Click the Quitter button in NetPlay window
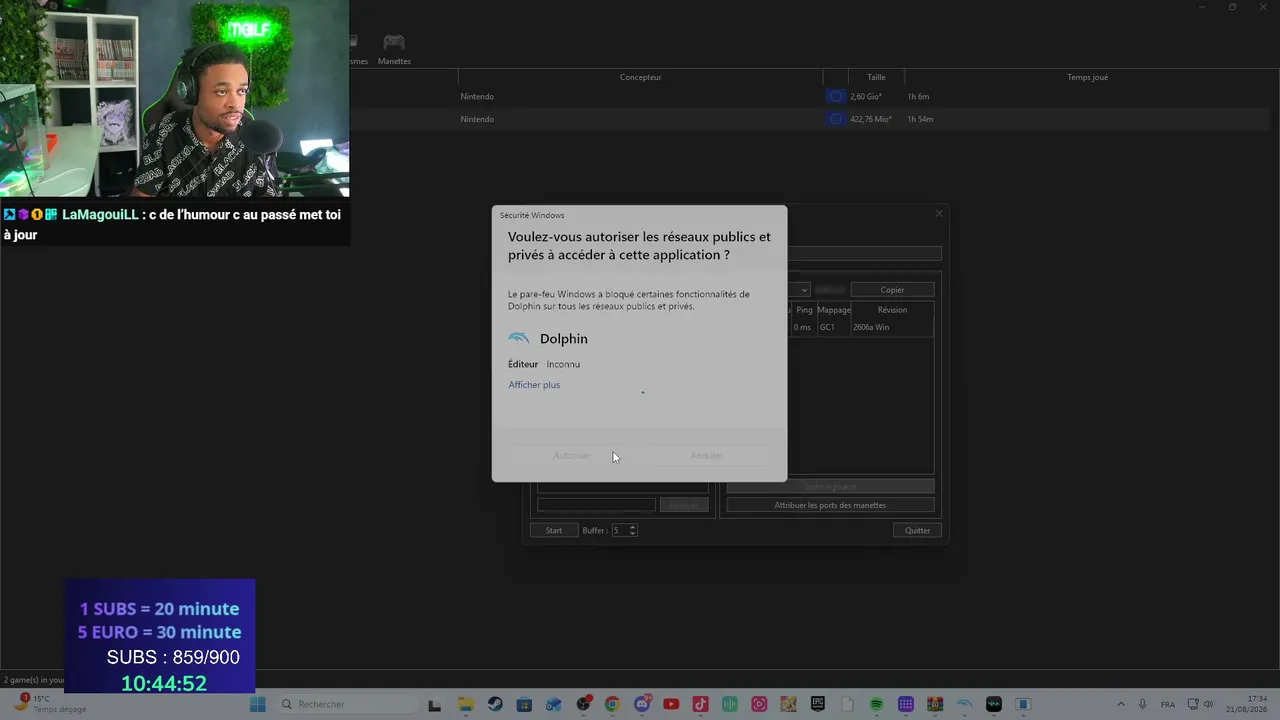 (x=917, y=531)
